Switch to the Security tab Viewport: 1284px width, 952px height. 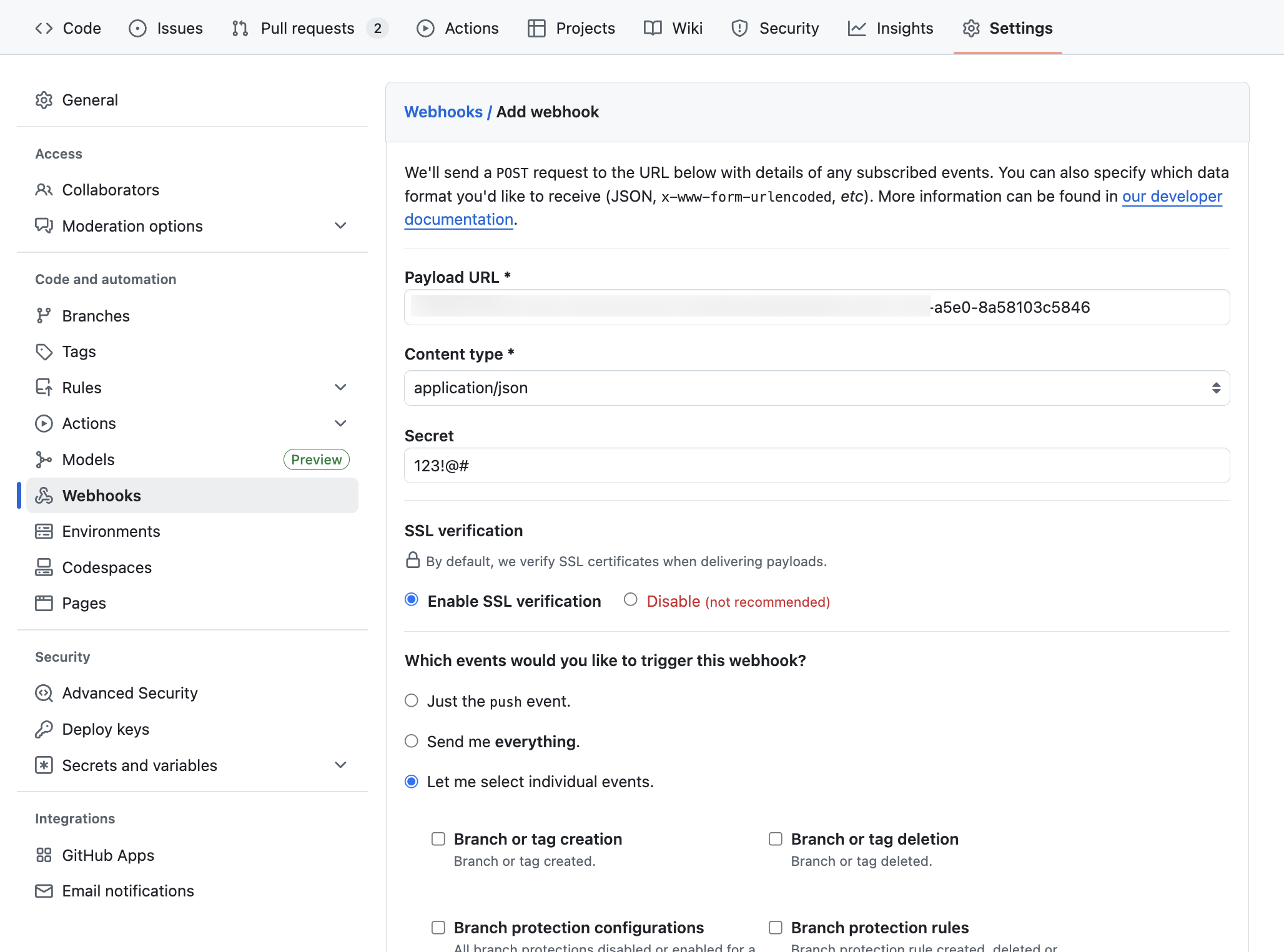click(x=775, y=28)
